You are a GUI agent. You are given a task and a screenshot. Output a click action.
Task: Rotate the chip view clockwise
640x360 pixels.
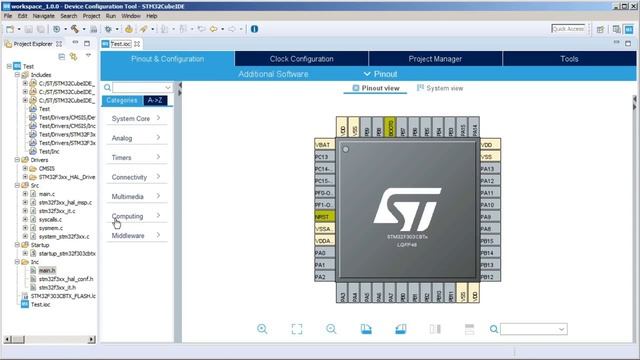[366, 329]
